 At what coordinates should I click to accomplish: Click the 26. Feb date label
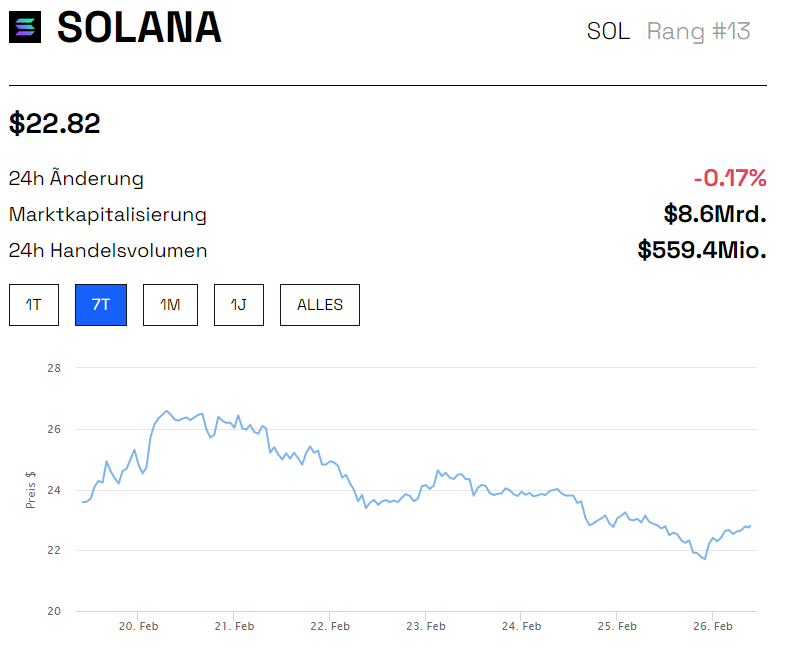point(714,627)
